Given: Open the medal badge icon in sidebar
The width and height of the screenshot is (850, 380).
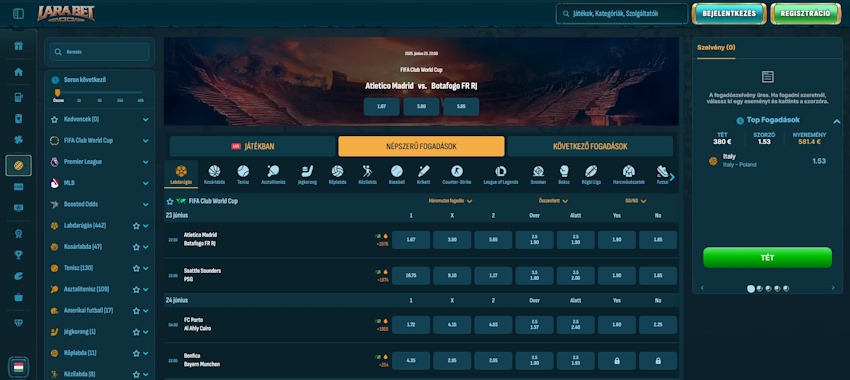Looking at the screenshot, I should (x=18, y=234).
